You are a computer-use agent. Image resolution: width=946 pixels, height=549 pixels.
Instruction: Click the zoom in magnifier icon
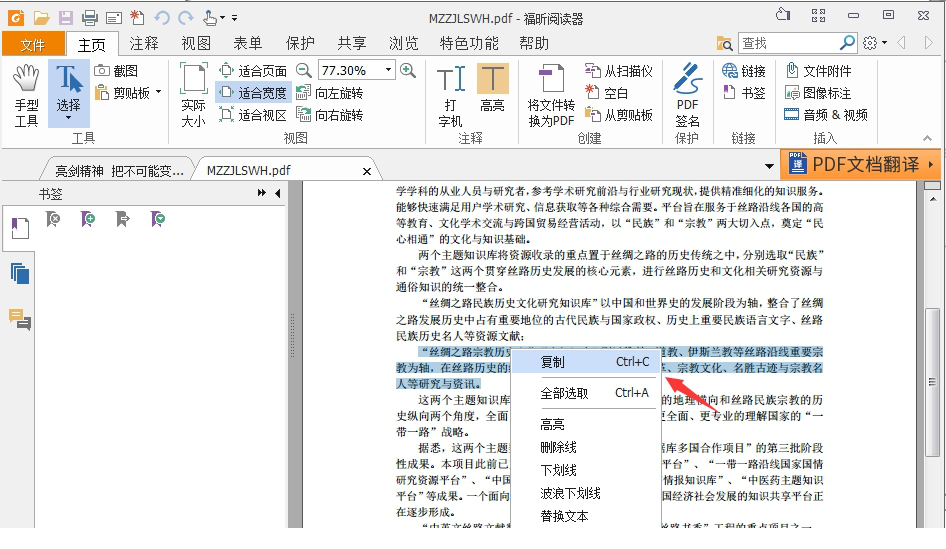pyautogui.click(x=408, y=70)
